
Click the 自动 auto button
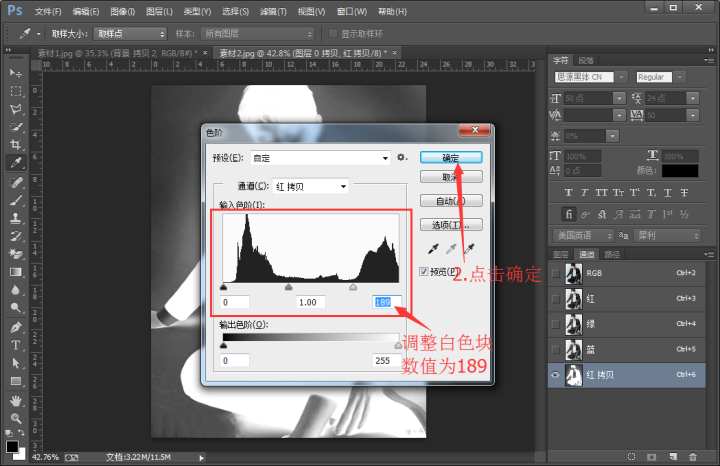451,200
